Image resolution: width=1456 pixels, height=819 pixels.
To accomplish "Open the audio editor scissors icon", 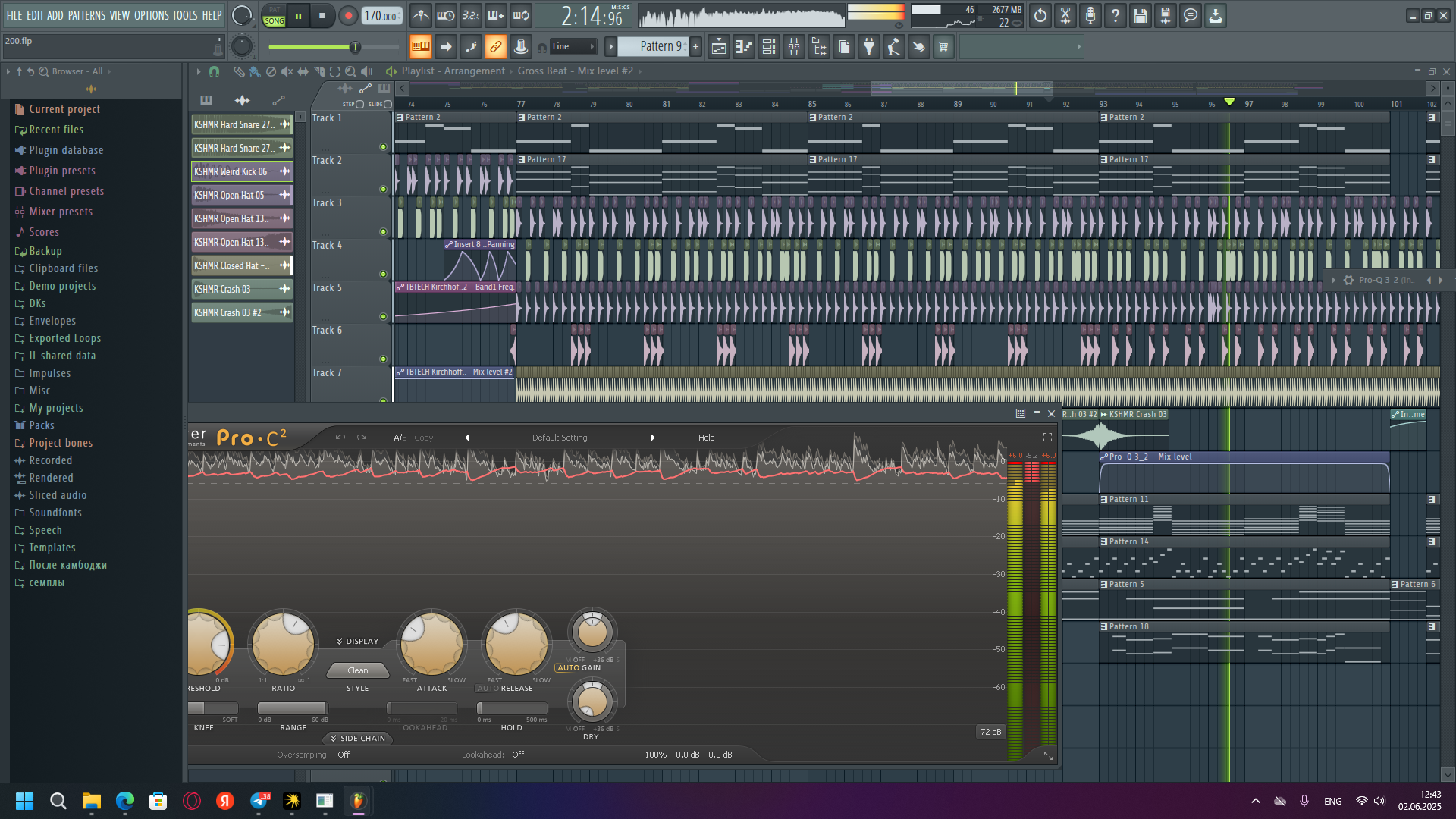I will coord(1065,16).
